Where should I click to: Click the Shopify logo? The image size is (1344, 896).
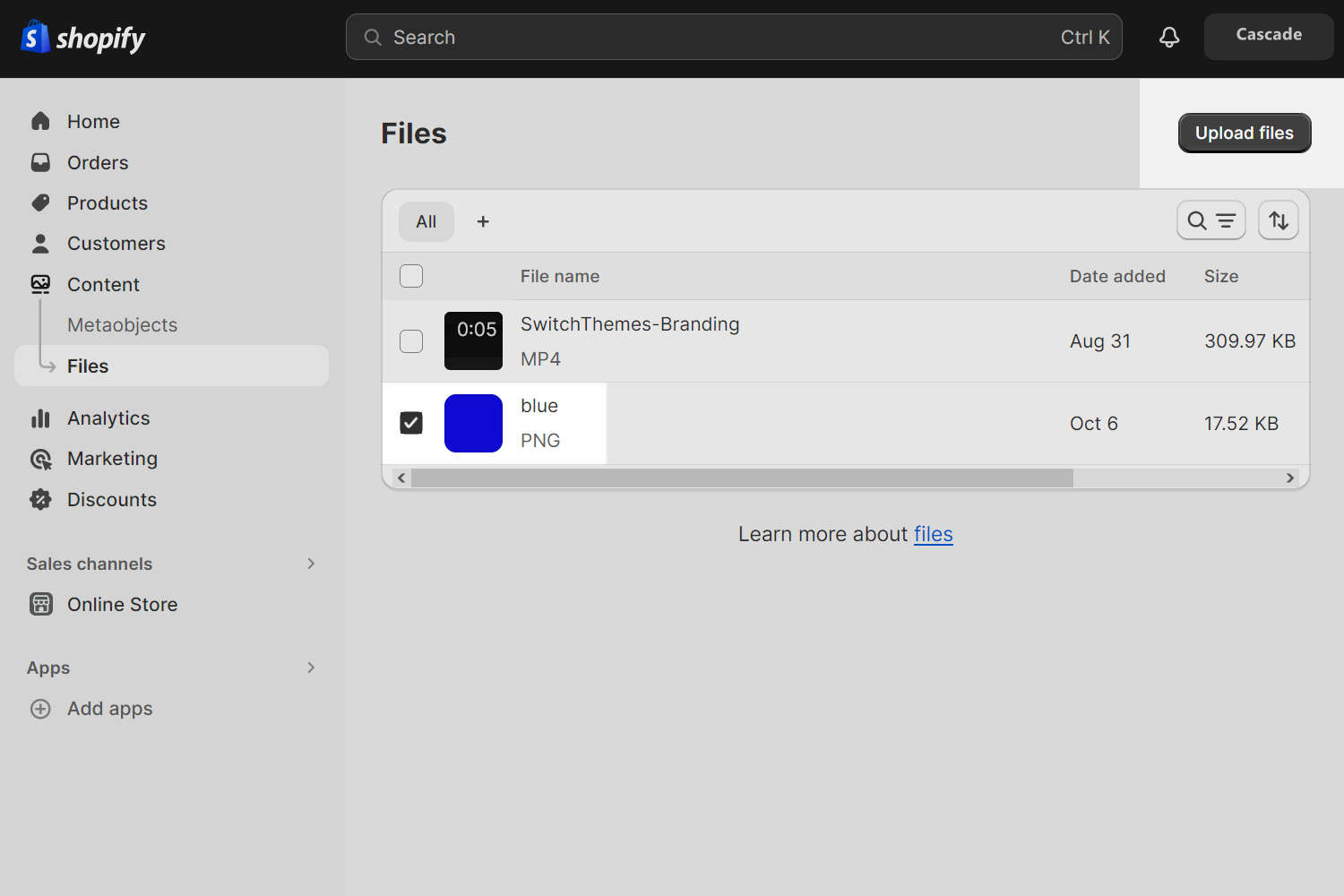point(82,38)
